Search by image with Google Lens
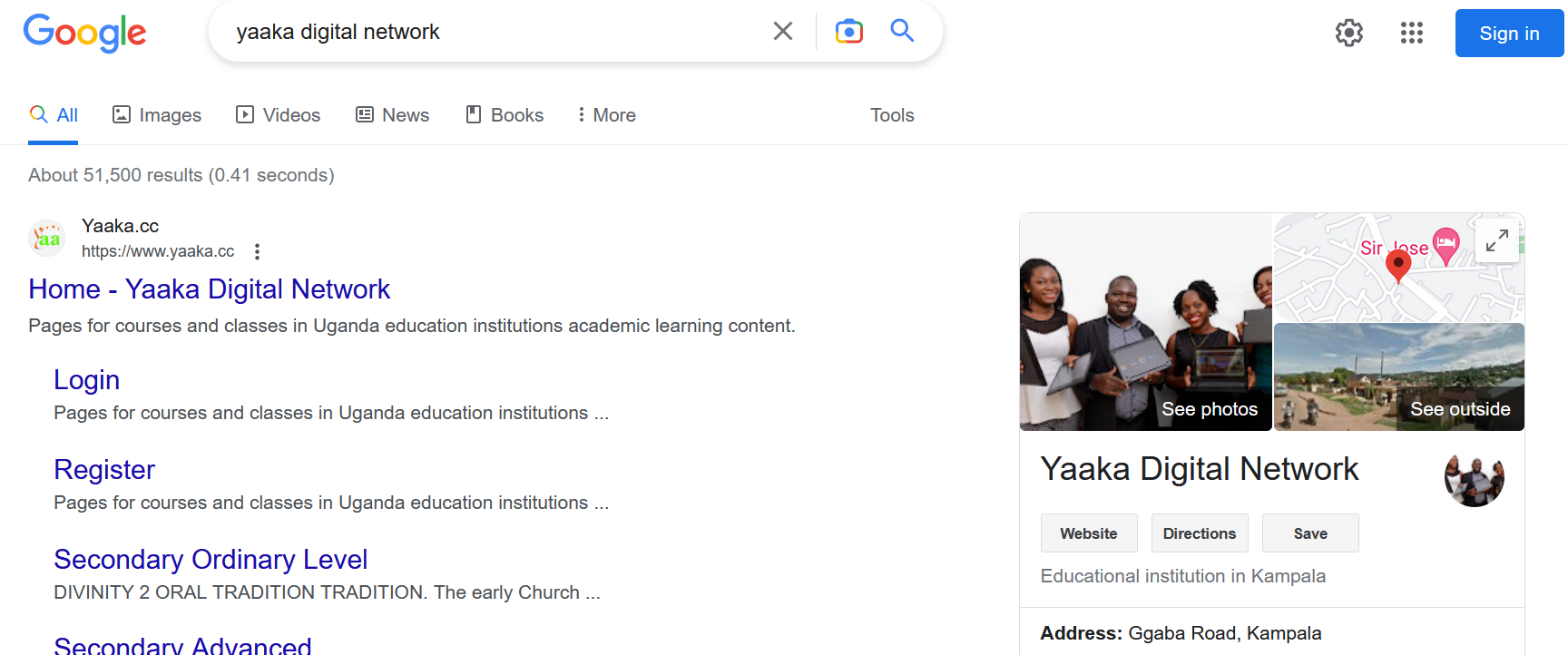The image size is (1568, 655). click(848, 30)
